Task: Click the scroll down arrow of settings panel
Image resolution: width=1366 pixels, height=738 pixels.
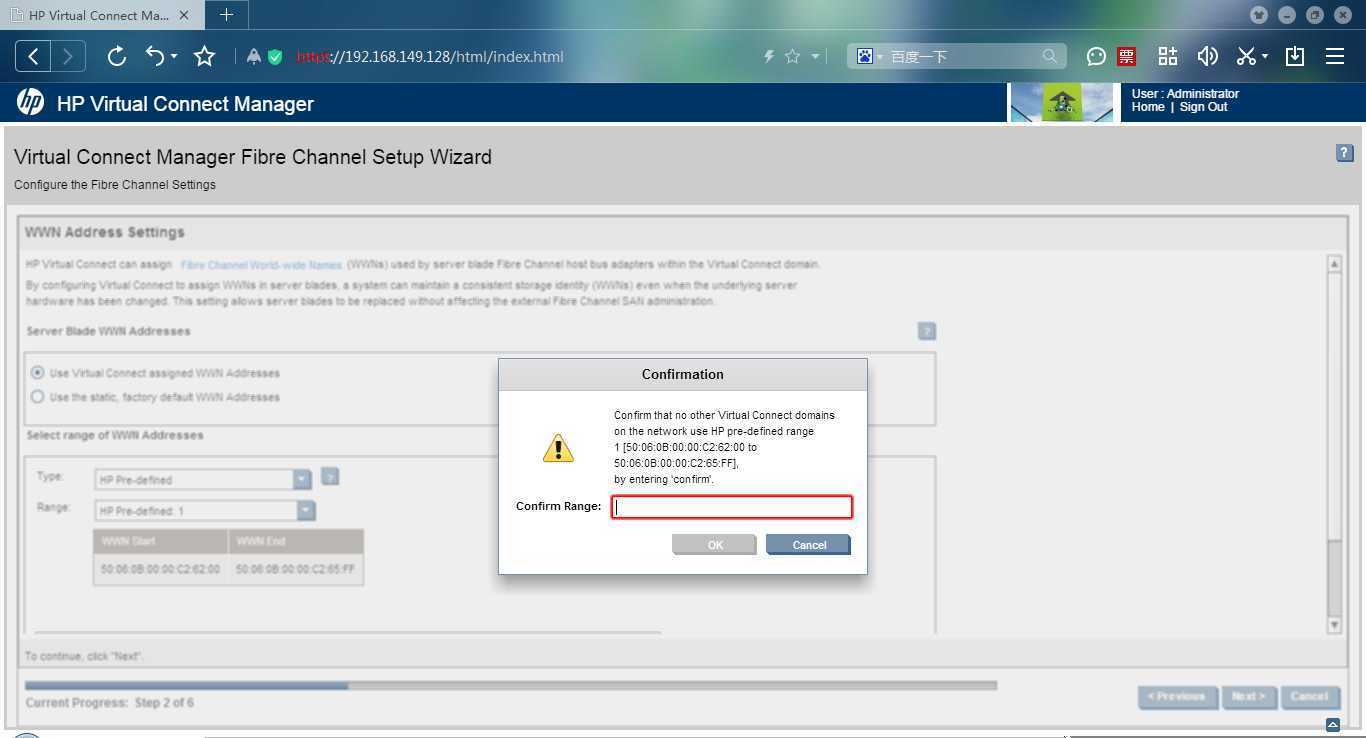Action: tap(1334, 625)
